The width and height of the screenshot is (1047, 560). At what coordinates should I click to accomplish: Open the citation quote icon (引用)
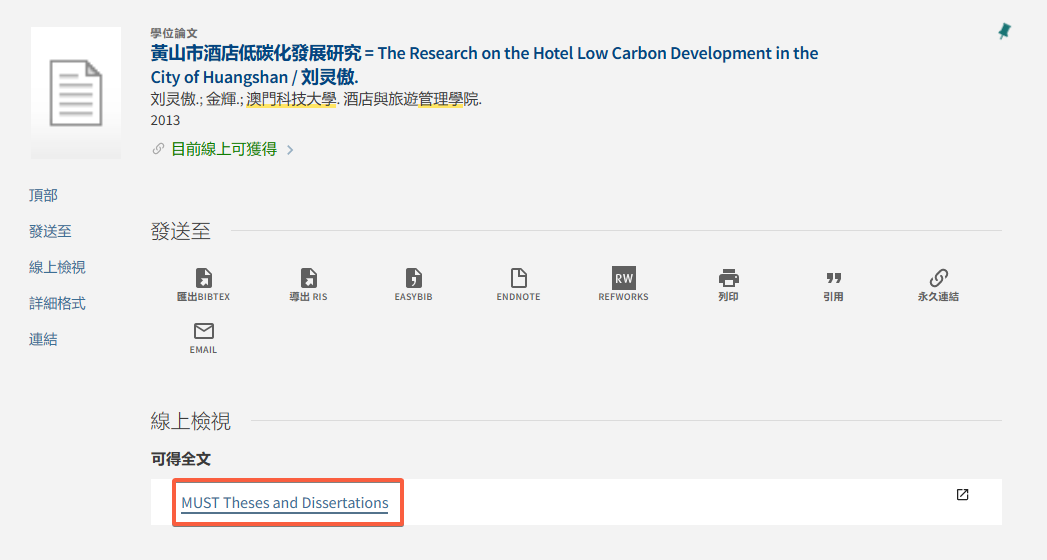click(833, 279)
